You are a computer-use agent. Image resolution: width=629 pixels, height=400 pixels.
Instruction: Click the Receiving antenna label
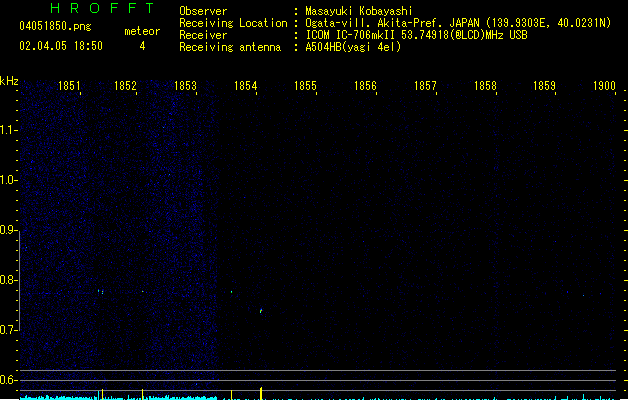point(230,47)
